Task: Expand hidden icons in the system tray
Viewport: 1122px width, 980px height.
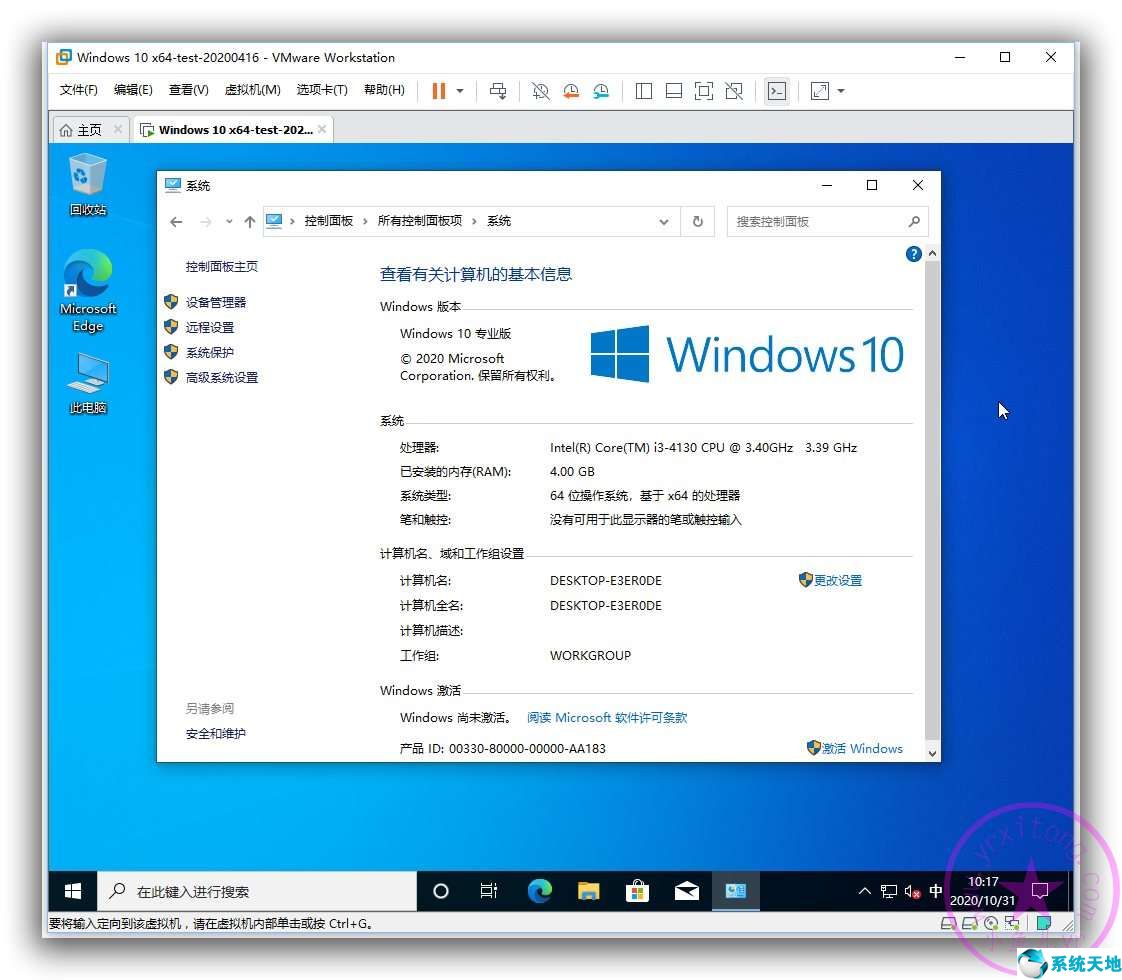Action: point(864,890)
